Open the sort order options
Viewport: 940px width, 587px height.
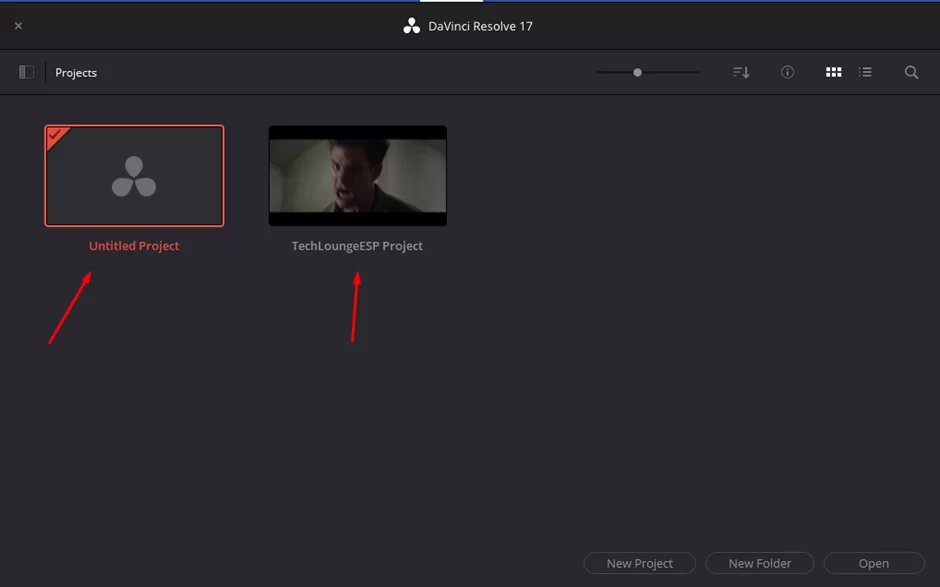[741, 72]
